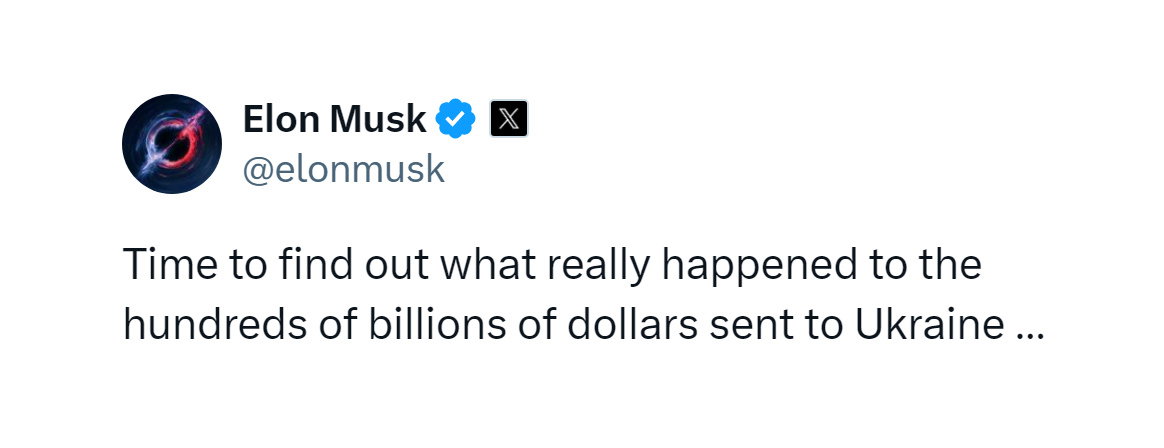Click the black X affiliation badge
Image resolution: width=1164 pixels, height=448 pixels.
pos(509,120)
